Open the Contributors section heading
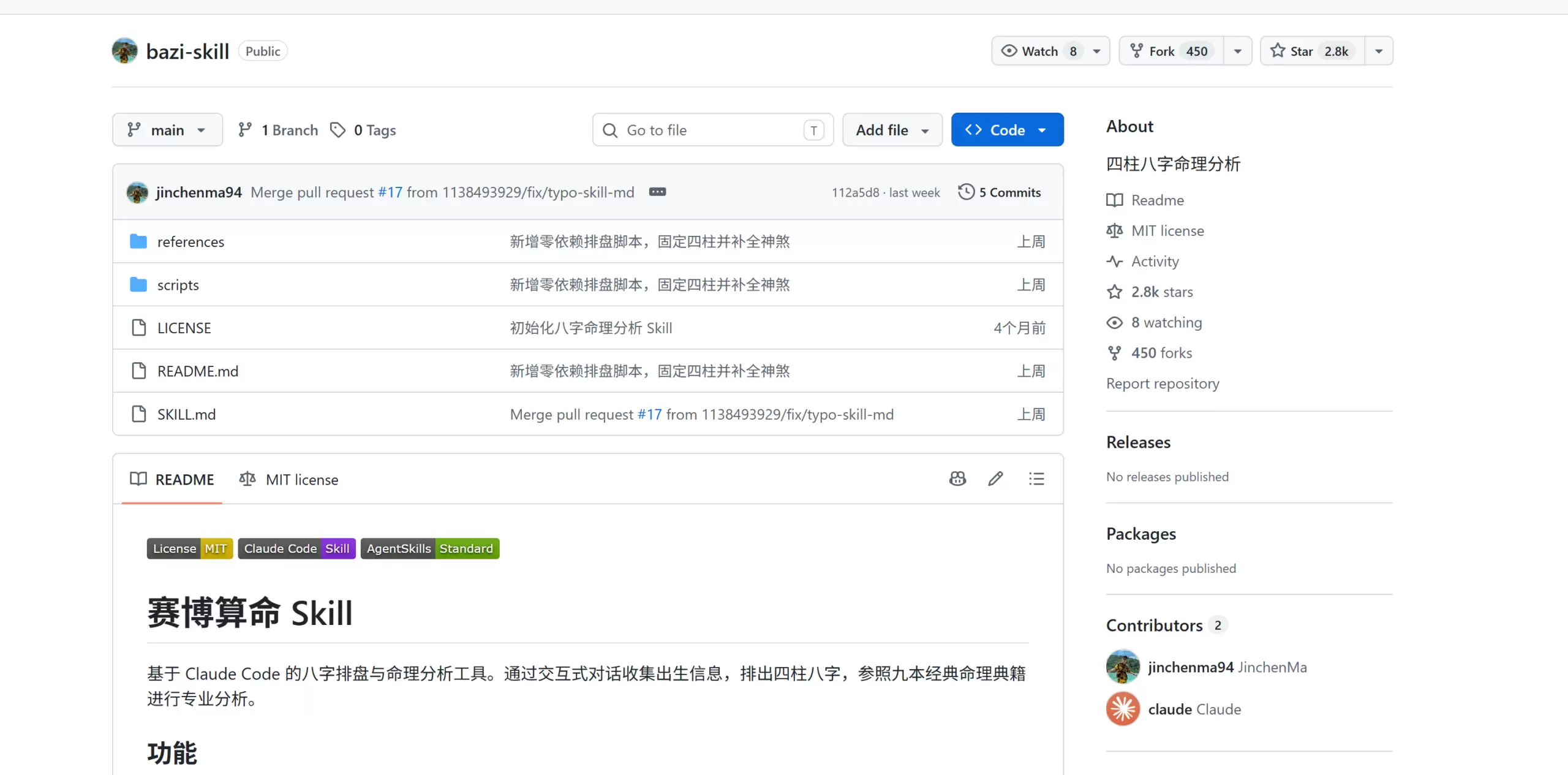This screenshot has height=775, width=1568. [1155, 625]
